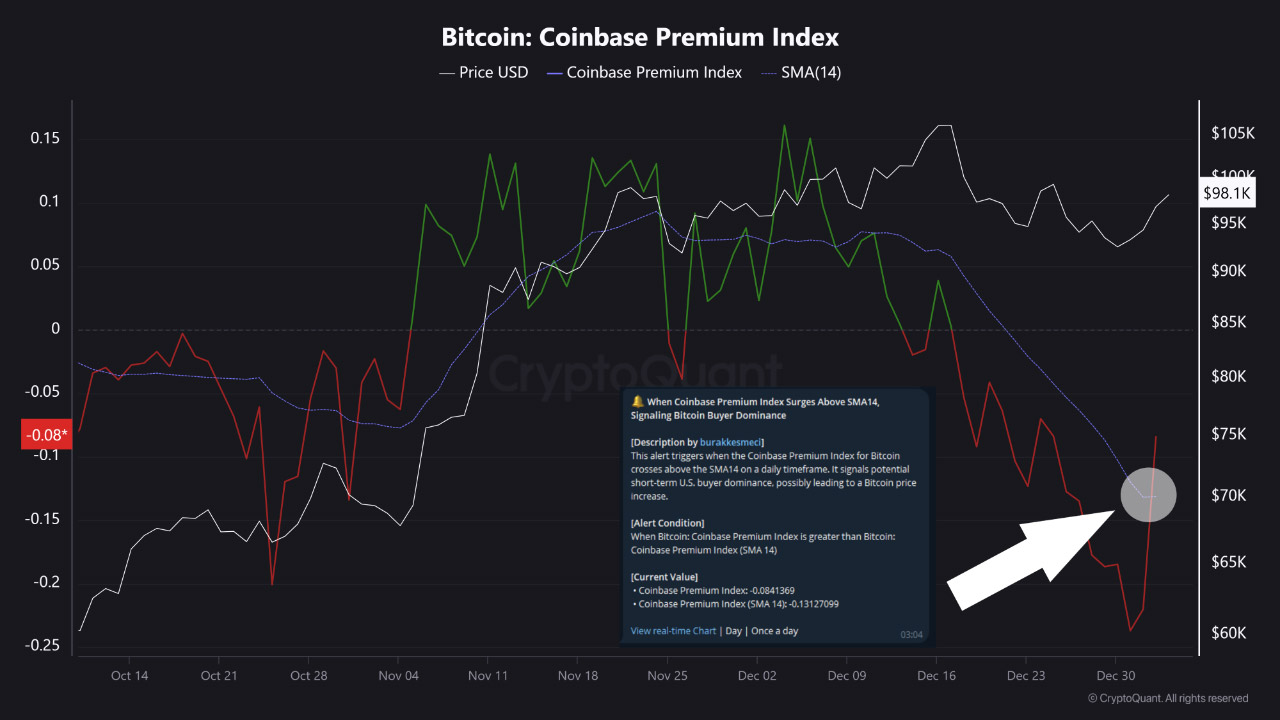Click the bell icon in the alert popup

click(638, 401)
